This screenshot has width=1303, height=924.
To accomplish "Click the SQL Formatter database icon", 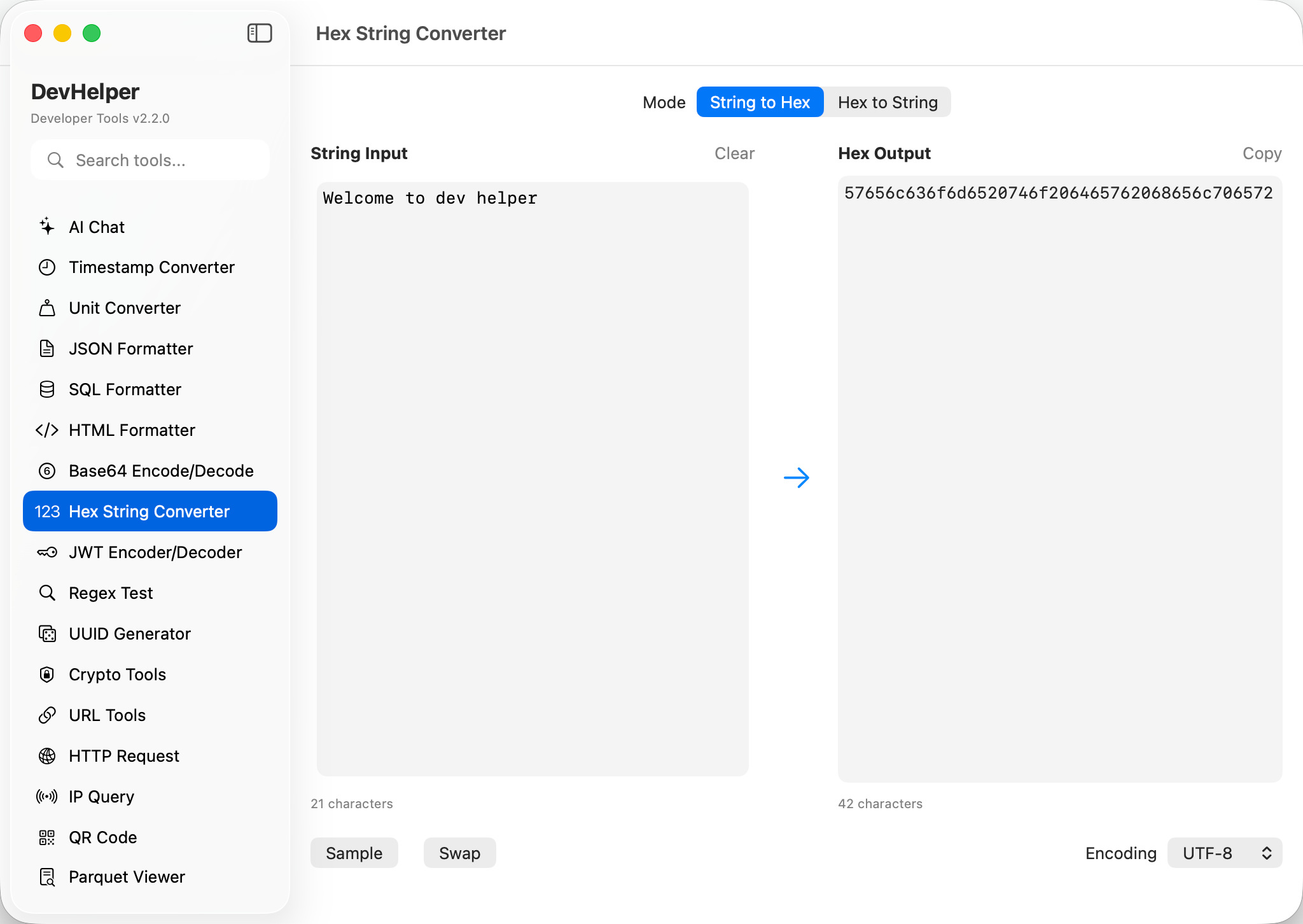I will pyautogui.click(x=47, y=389).
